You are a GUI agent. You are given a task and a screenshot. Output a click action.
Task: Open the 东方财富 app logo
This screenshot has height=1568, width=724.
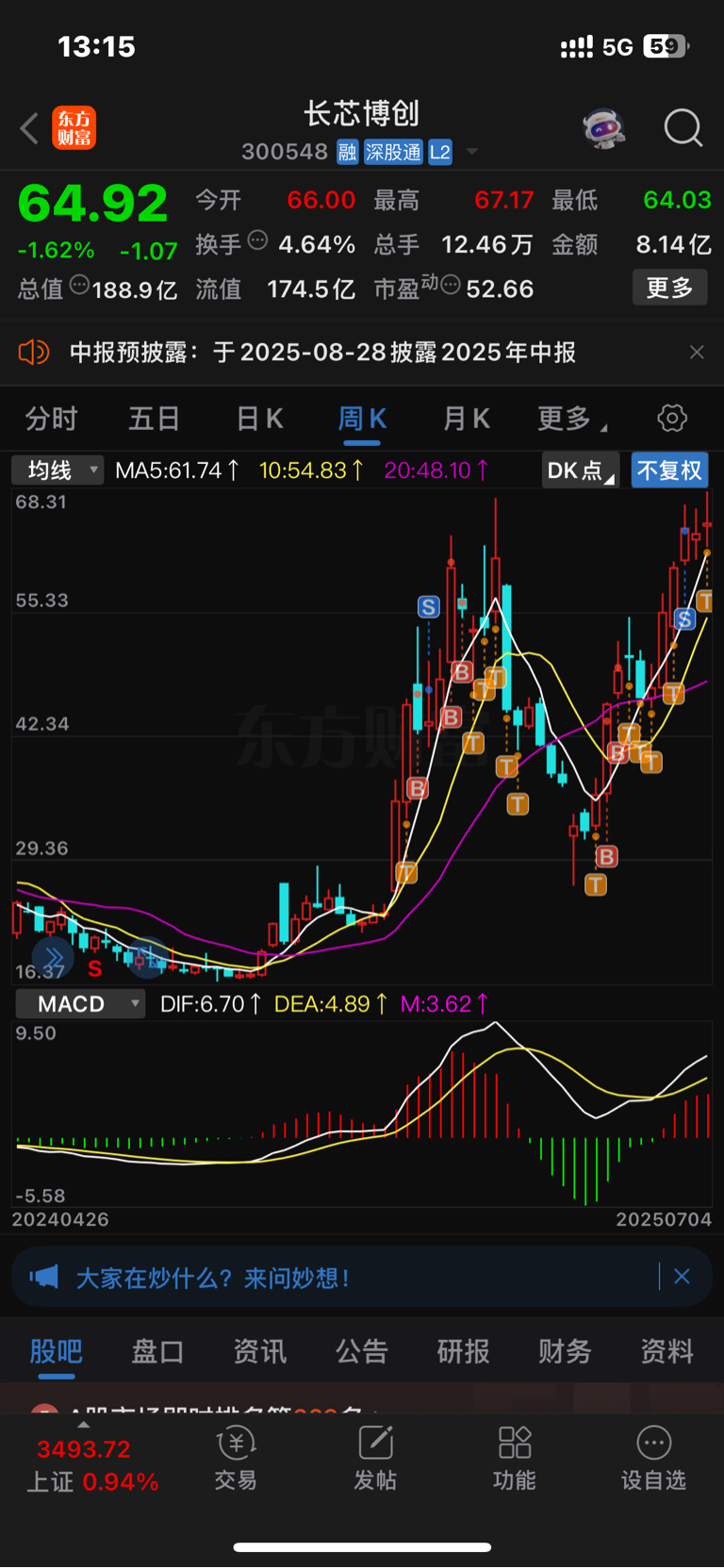tap(74, 128)
